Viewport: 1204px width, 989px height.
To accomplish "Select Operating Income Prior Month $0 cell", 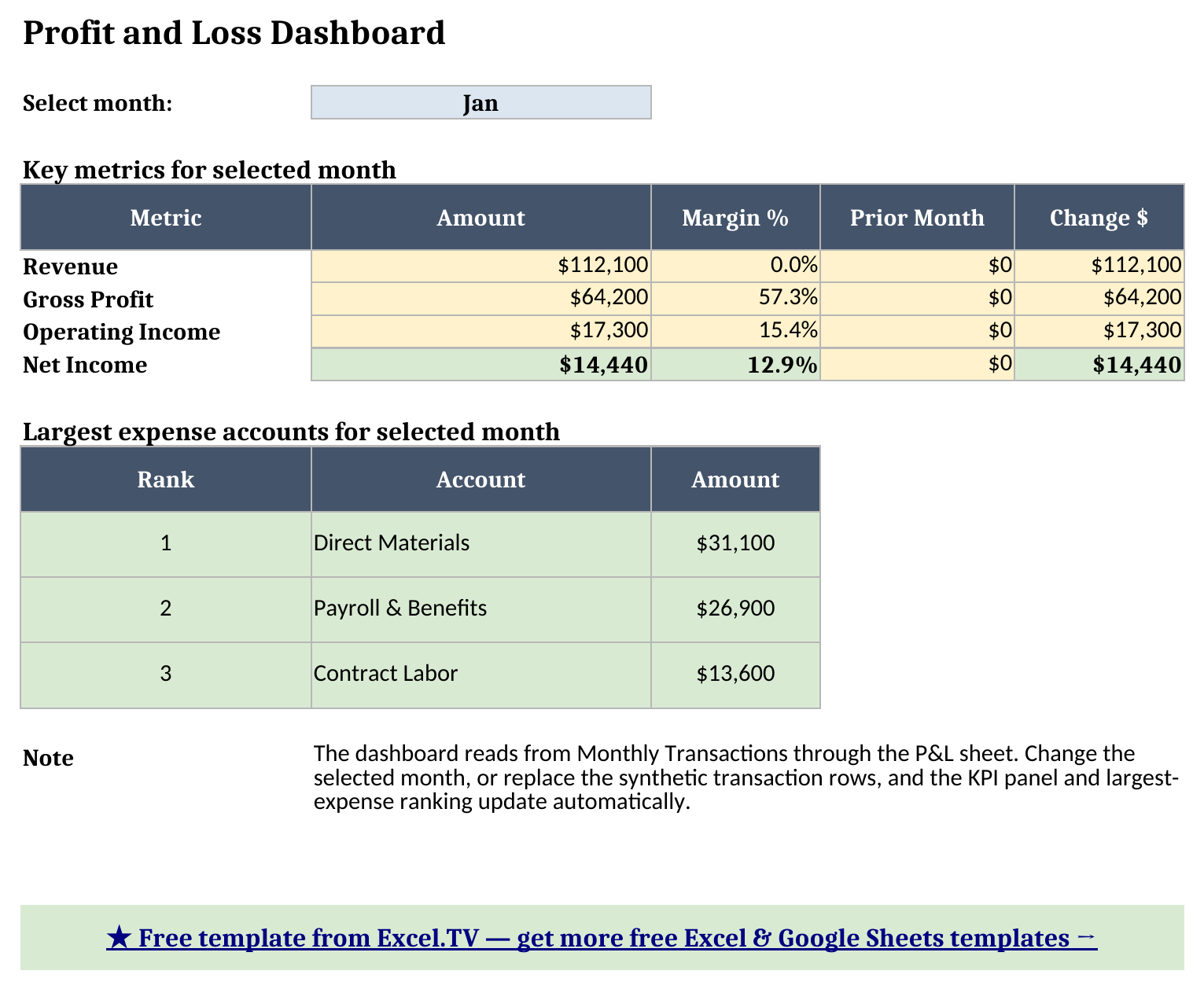I will (x=917, y=331).
